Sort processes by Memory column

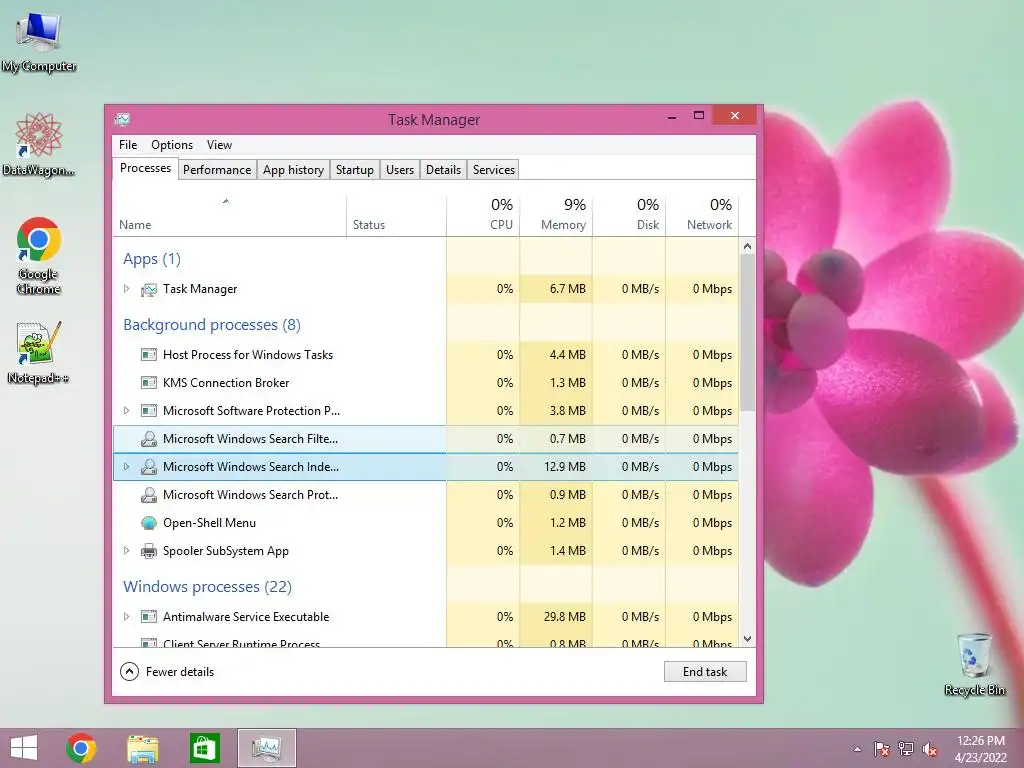pos(556,216)
